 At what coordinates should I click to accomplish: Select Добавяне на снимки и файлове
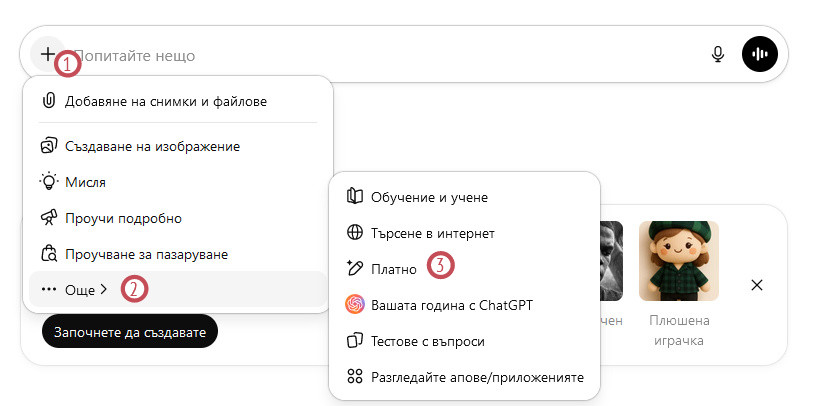165,101
